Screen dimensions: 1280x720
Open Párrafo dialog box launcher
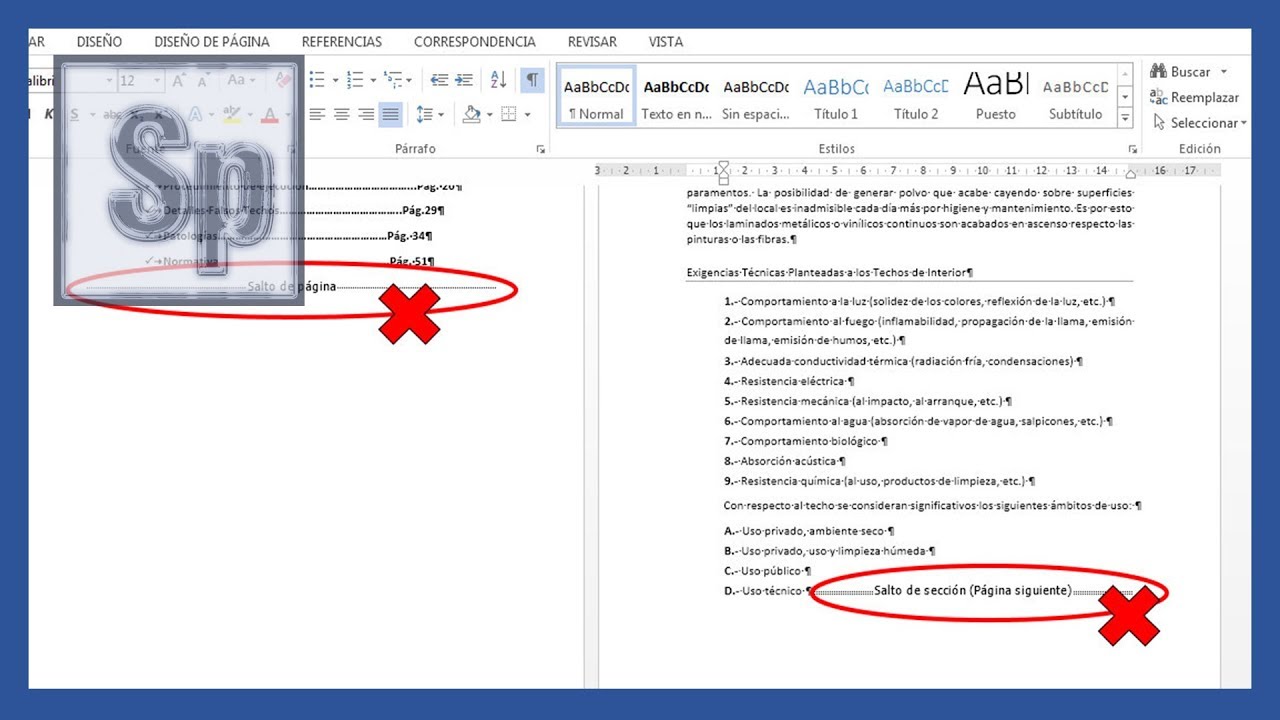point(541,149)
